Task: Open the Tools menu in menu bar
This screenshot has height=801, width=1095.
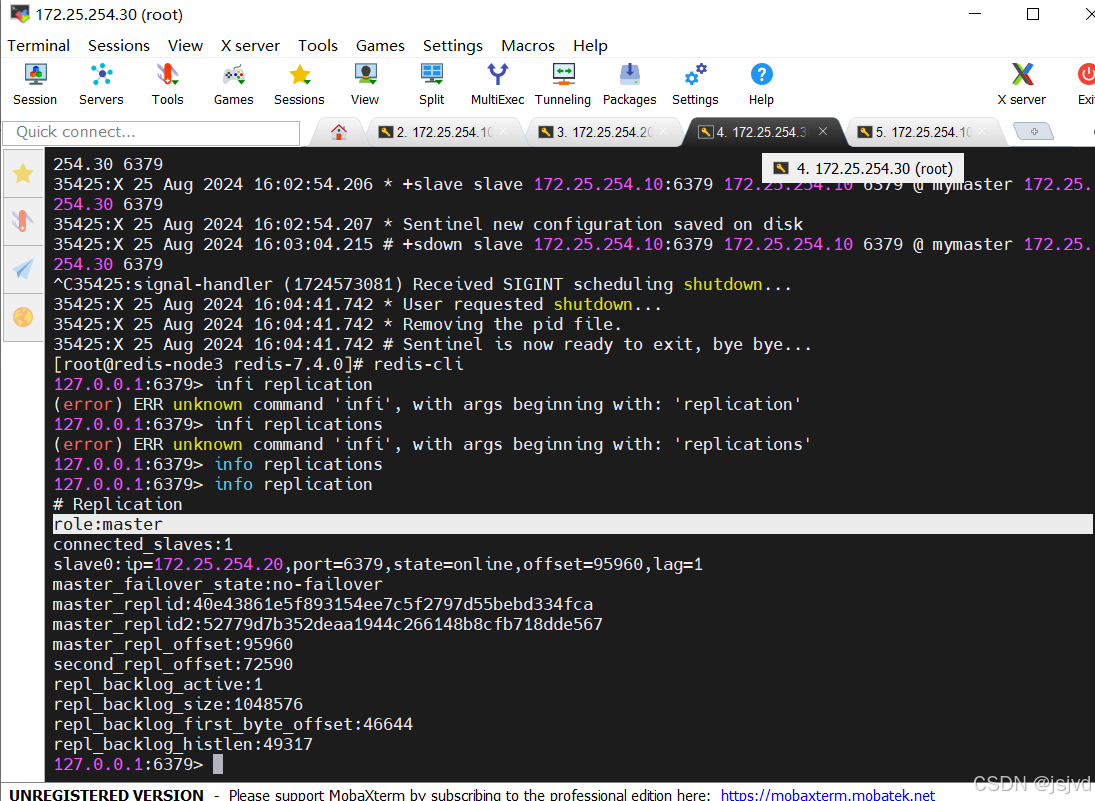Action: pyautogui.click(x=318, y=45)
